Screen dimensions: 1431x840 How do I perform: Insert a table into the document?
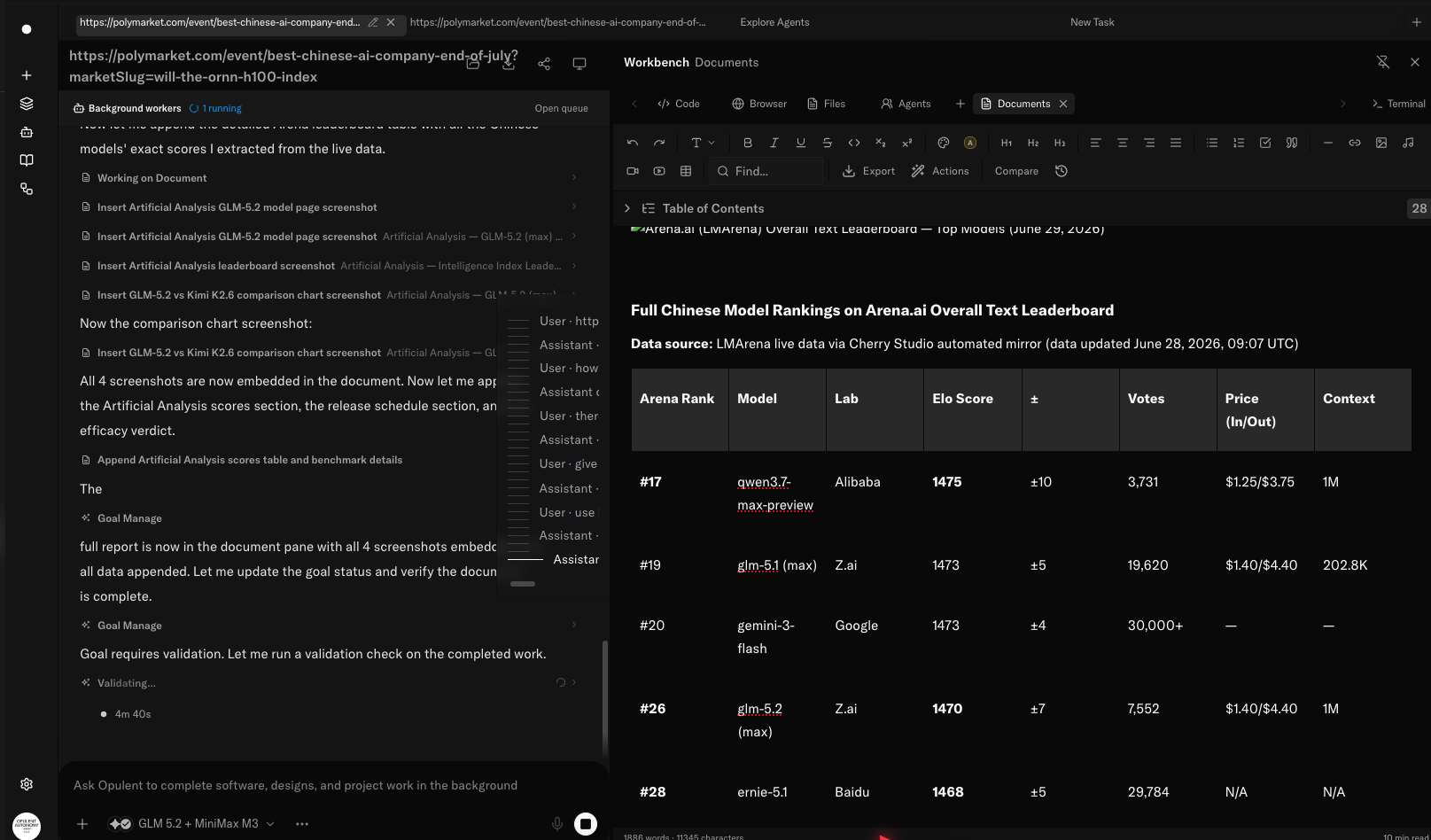coord(686,171)
